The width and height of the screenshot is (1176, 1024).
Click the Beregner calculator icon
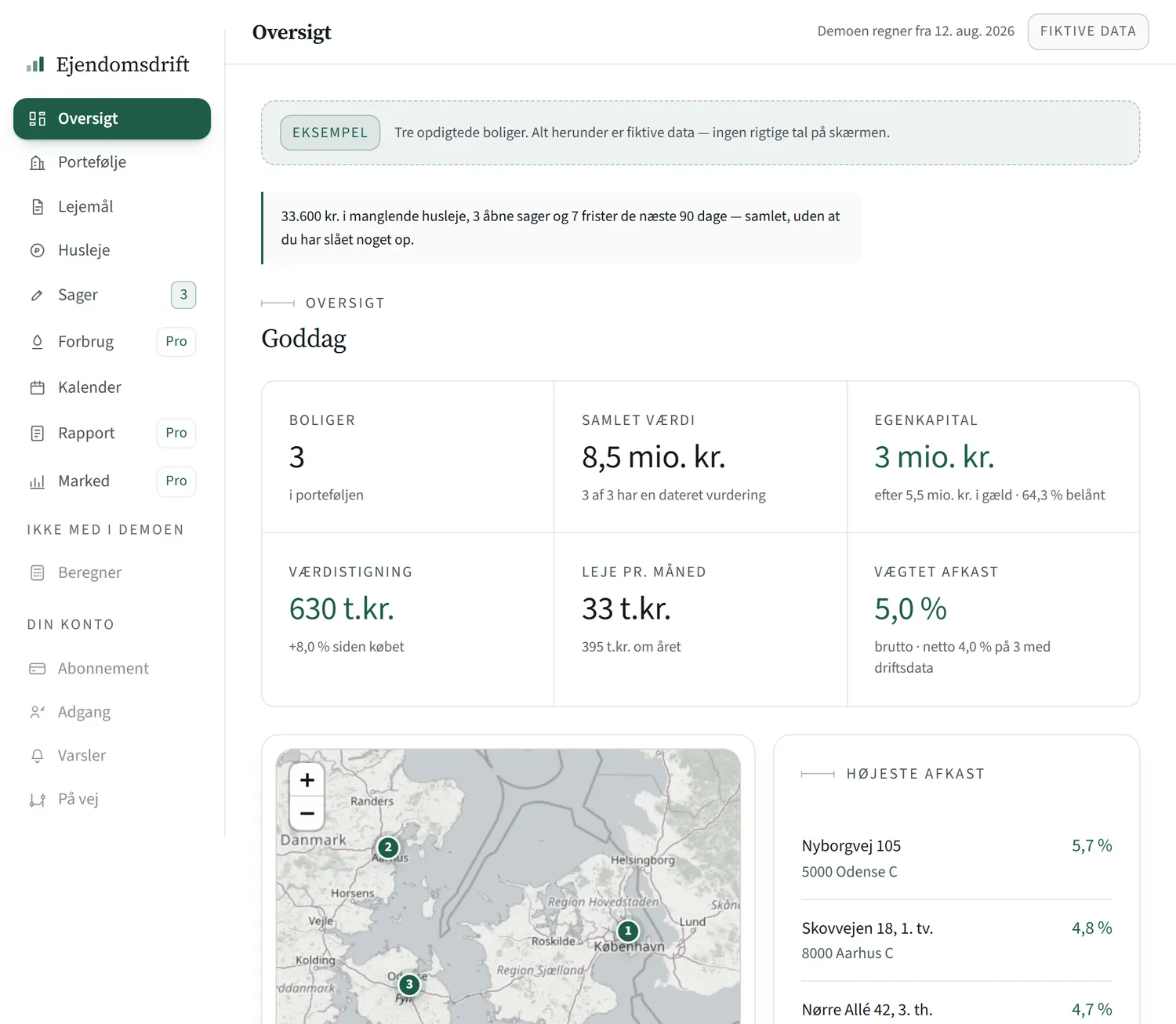37,573
